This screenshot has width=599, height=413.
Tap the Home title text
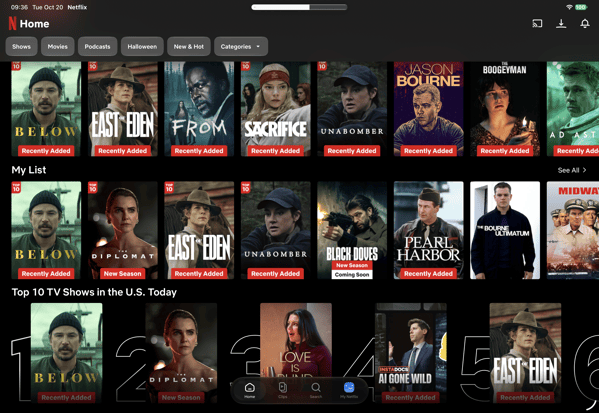(x=34, y=24)
